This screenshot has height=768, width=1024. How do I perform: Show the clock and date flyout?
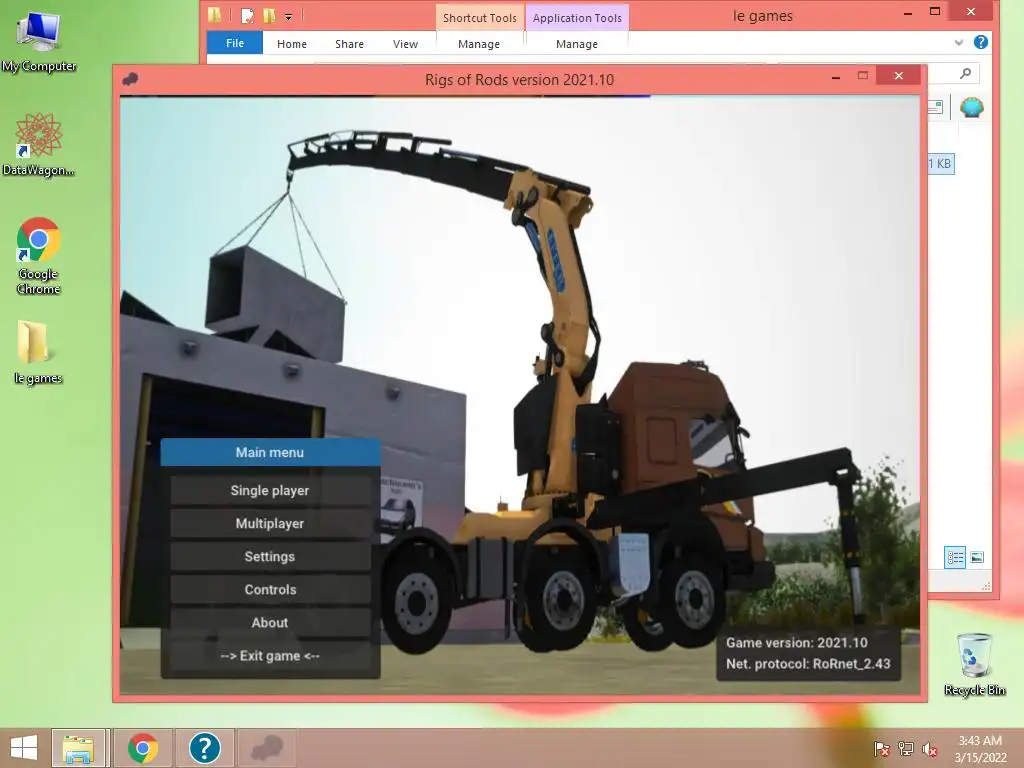tap(980, 749)
